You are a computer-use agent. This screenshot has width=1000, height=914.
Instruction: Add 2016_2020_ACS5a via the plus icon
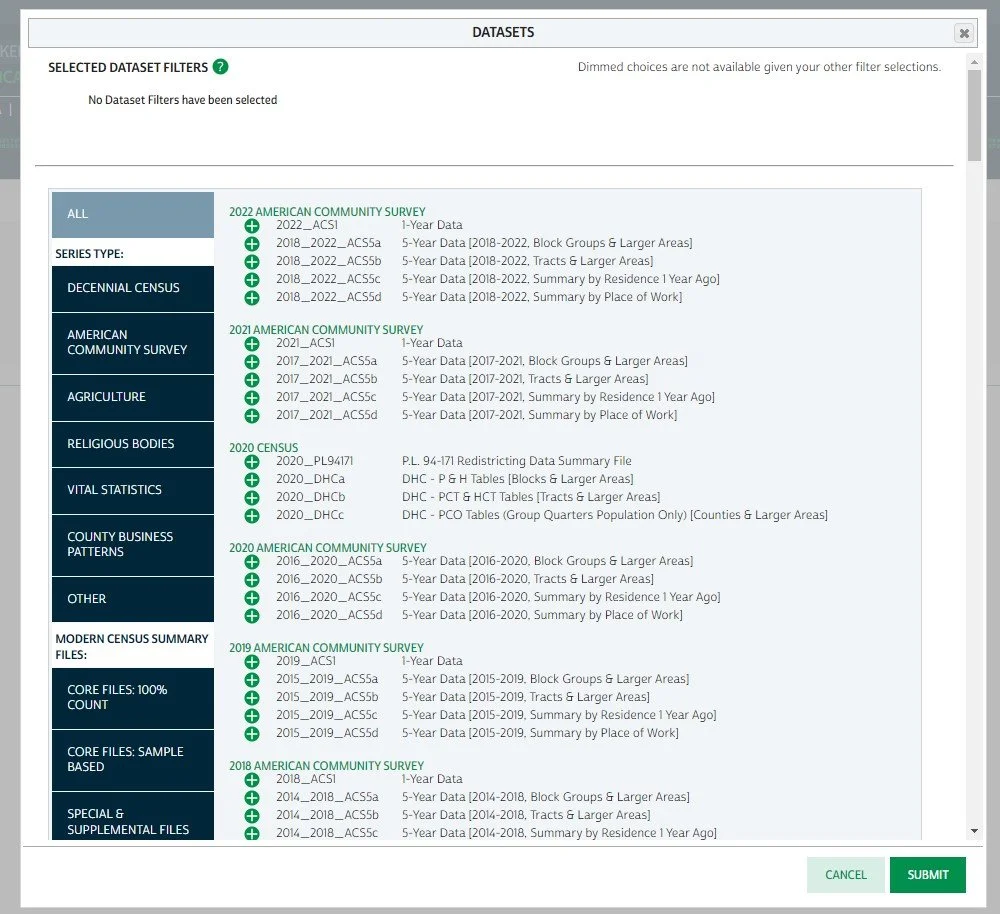tap(252, 562)
